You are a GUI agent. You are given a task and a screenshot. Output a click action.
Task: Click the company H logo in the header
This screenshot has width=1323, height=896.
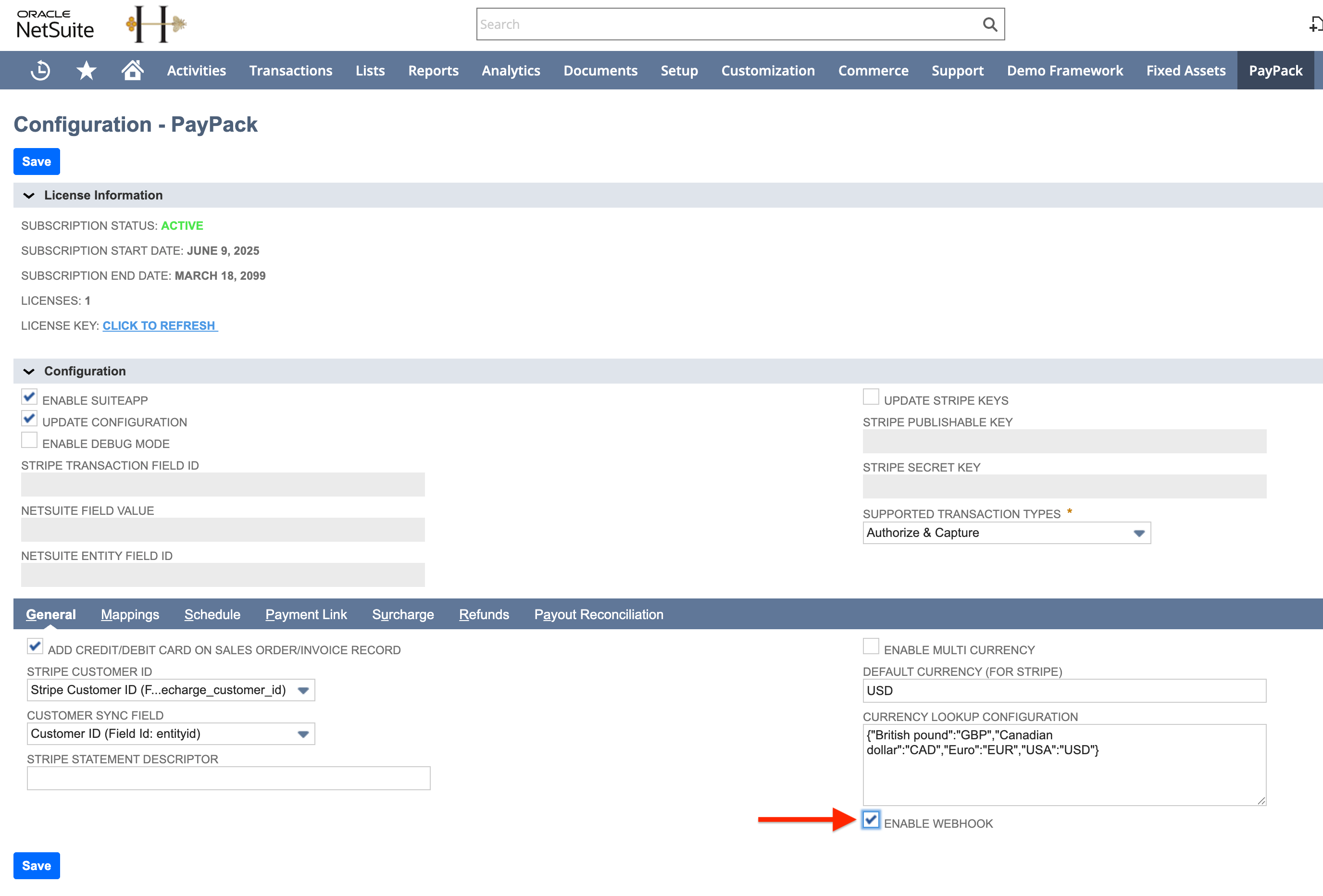point(155,24)
